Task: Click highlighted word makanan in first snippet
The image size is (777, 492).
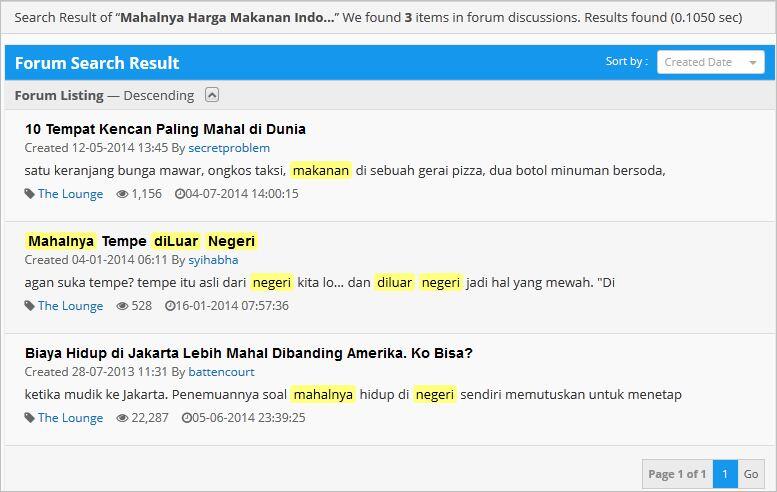Action: click(x=321, y=170)
